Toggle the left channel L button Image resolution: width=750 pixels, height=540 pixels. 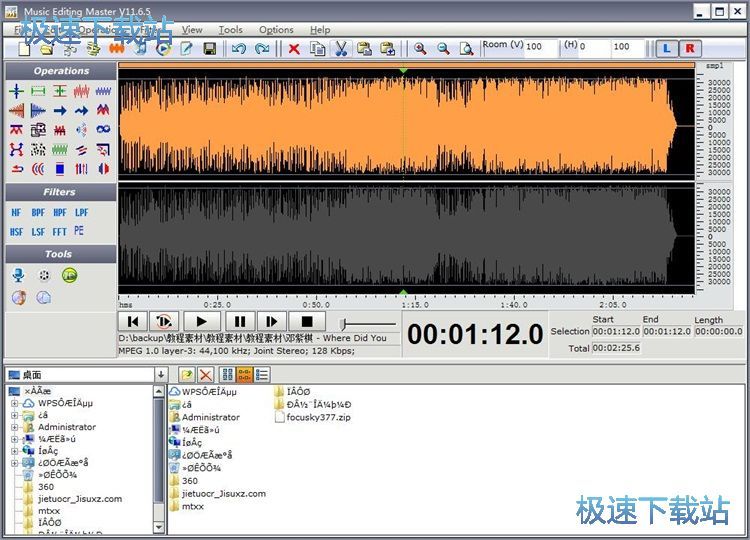[667, 48]
